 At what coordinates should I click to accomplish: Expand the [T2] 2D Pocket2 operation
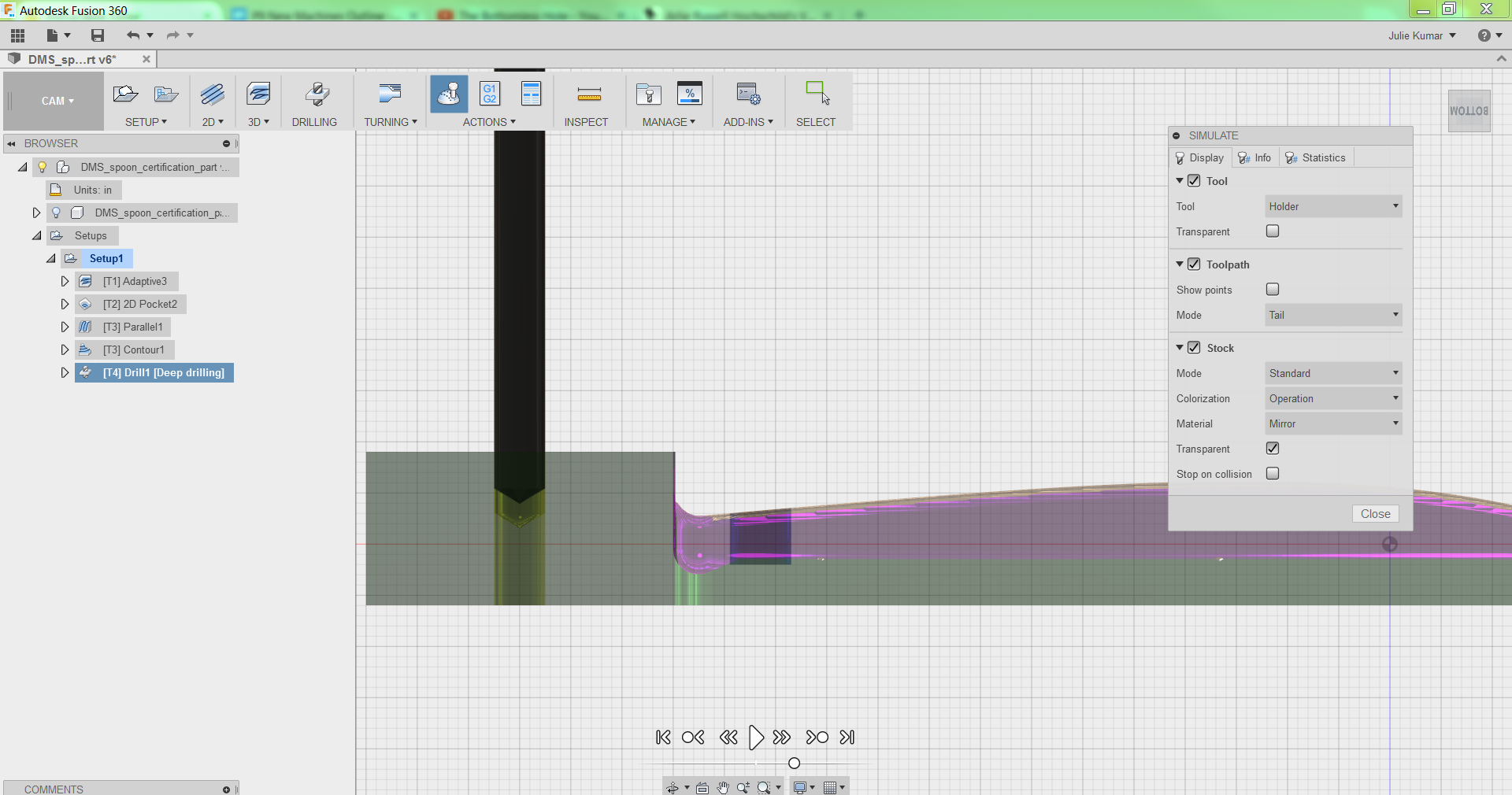65,304
